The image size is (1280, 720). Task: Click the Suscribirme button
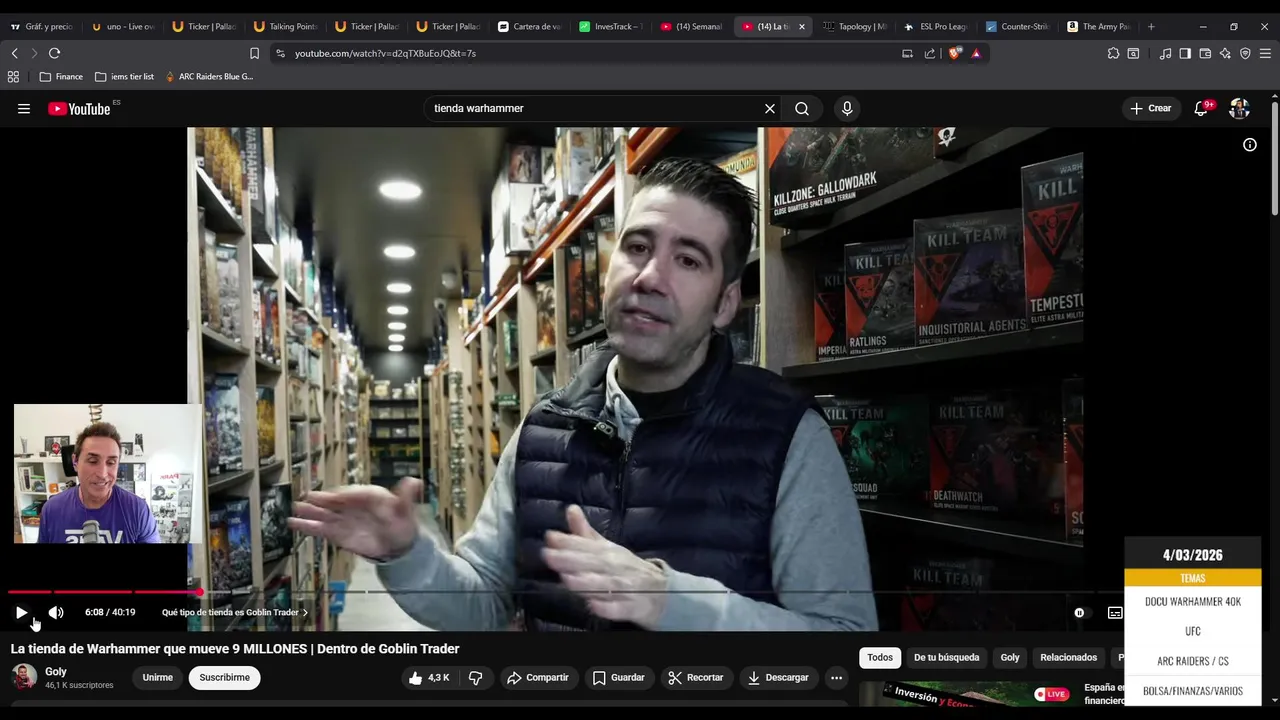224,677
